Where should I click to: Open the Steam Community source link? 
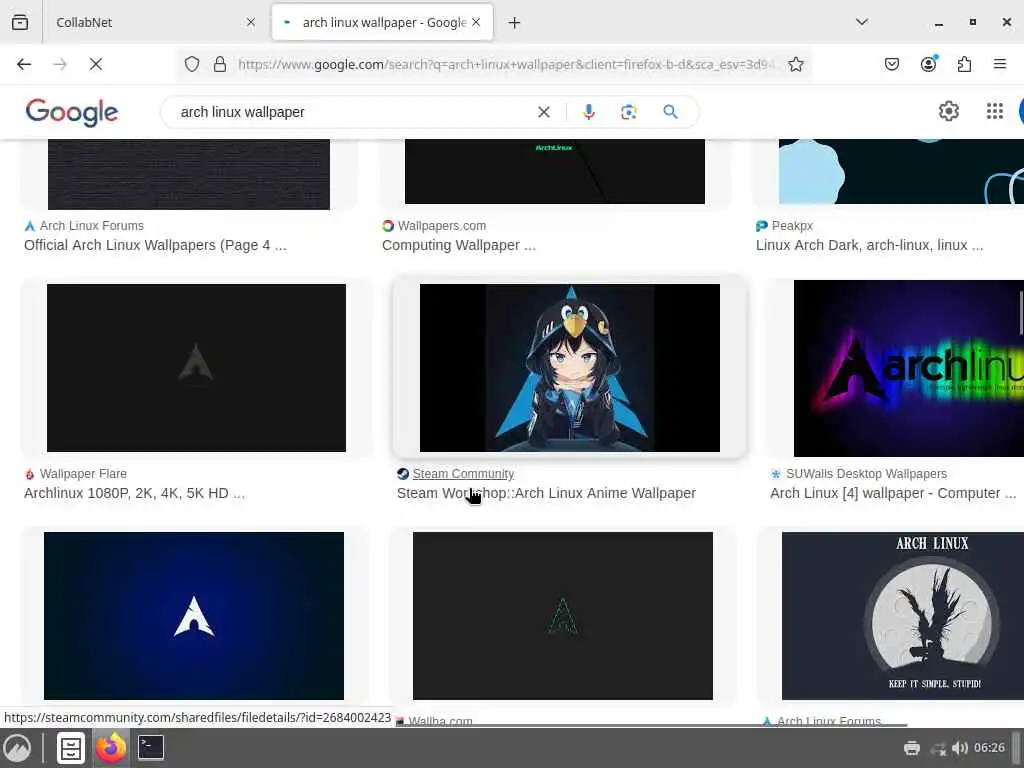(x=463, y=474)
